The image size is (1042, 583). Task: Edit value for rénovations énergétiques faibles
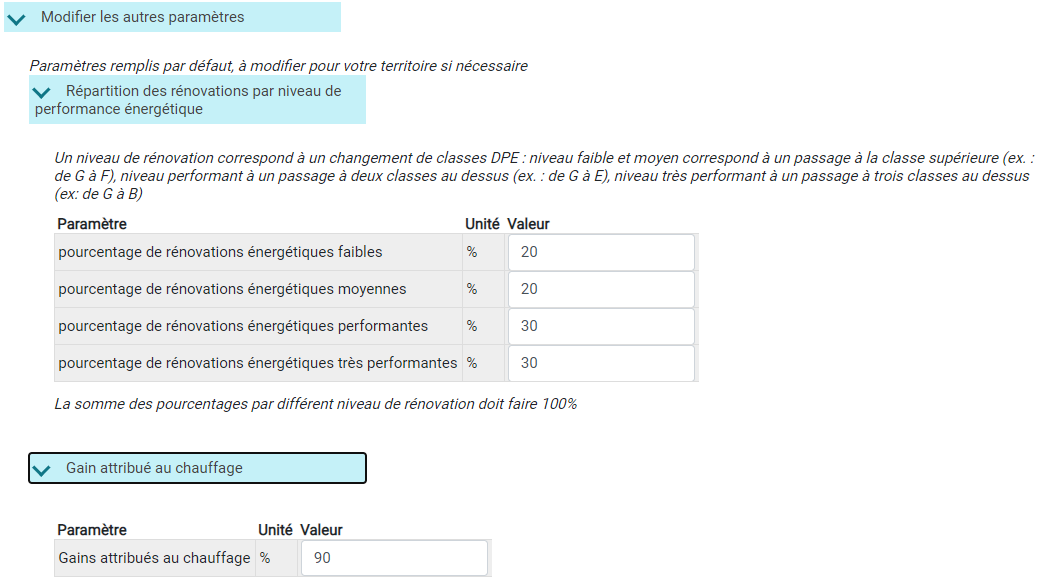tap(601, 252)
